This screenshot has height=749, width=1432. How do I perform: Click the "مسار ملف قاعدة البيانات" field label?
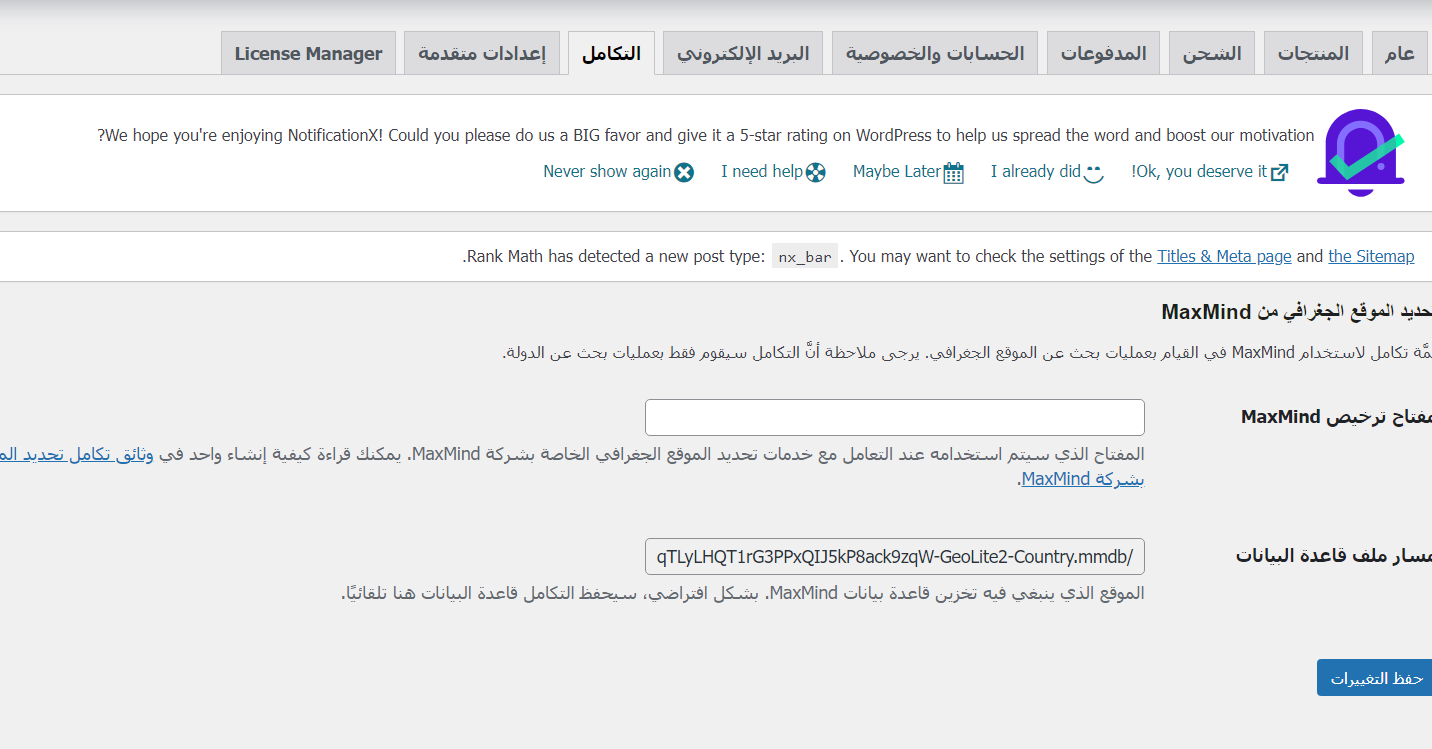click(1334, 556)
